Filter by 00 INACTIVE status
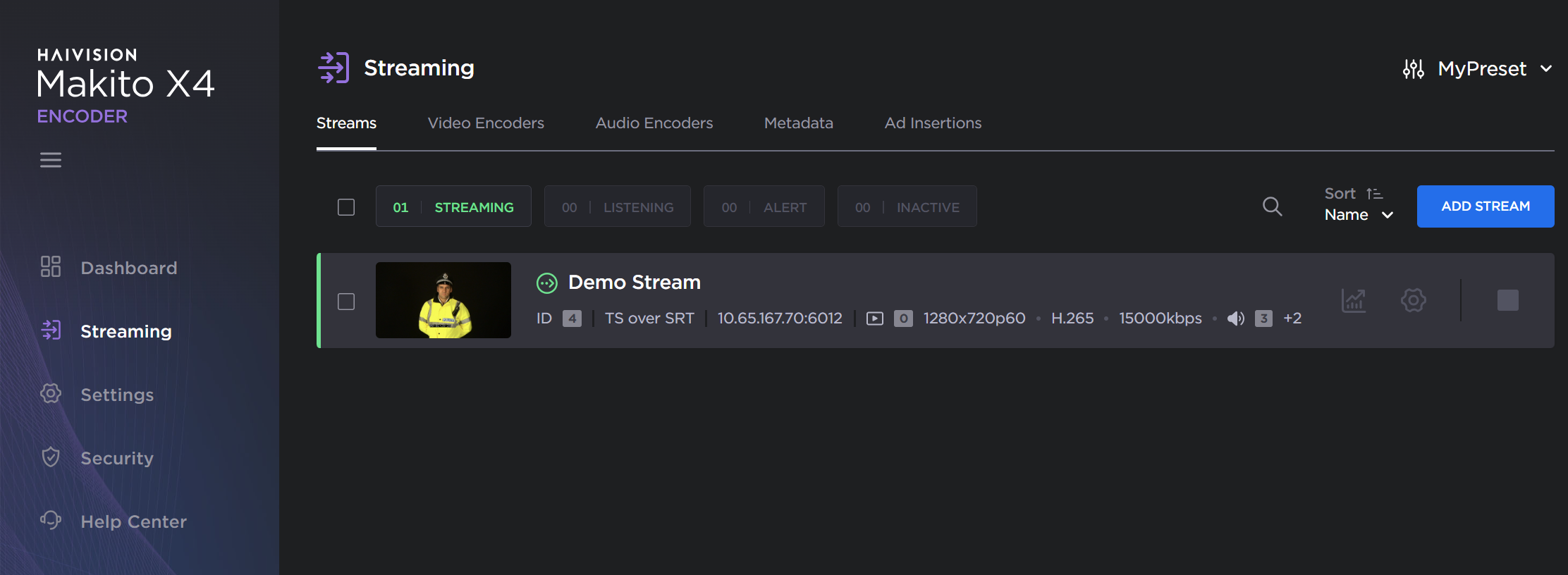 [x=907, y=206]
